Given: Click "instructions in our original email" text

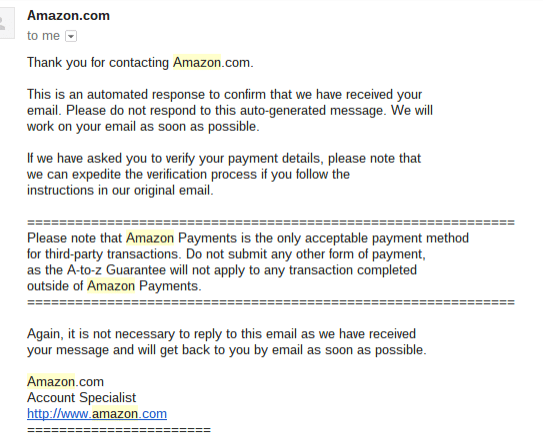Looking at the screenshot, I should (120, 190).
